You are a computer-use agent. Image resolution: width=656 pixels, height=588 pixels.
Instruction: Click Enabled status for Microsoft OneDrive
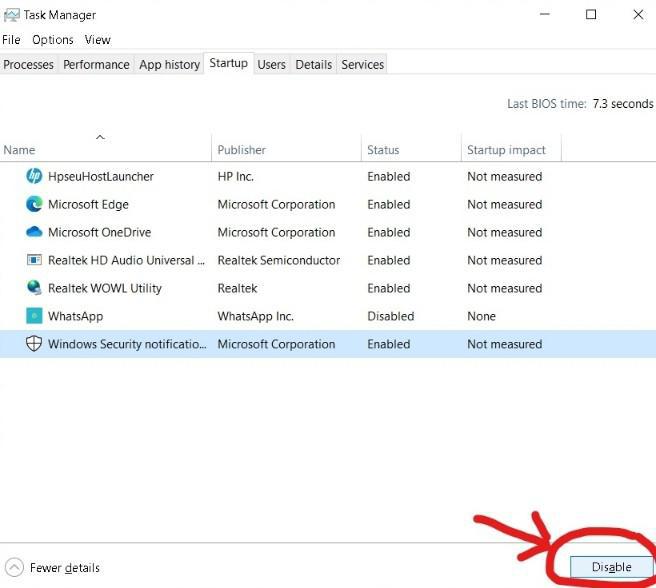pyautogui.click(x=389, y=232)
